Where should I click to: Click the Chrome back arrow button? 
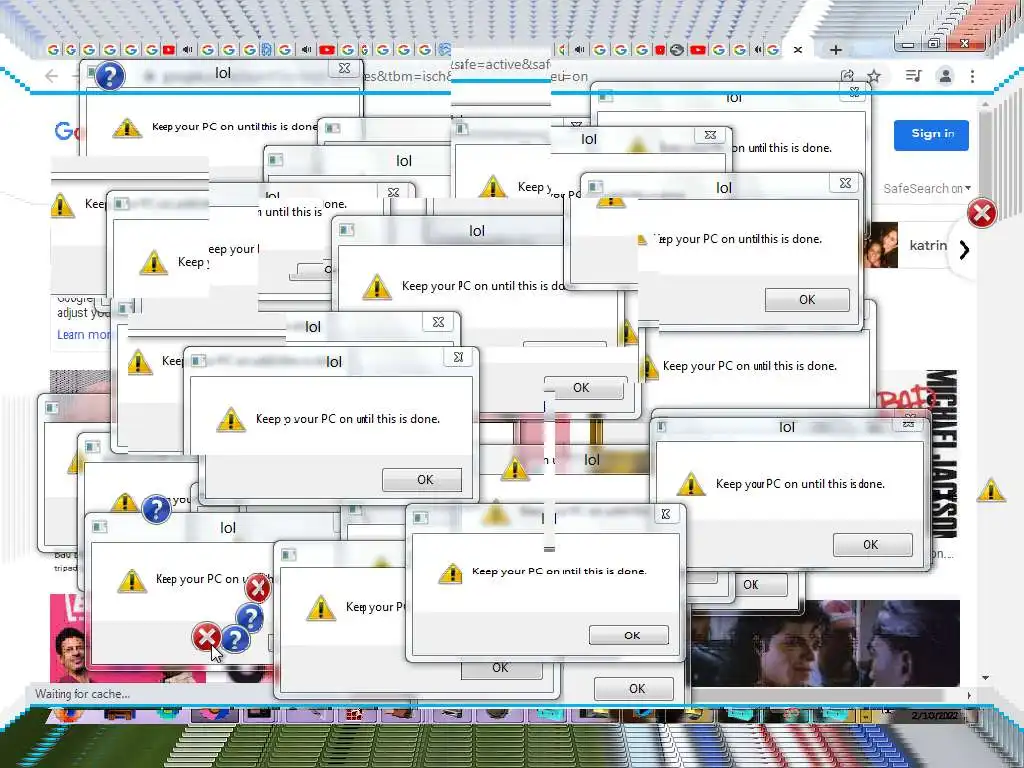52,76
